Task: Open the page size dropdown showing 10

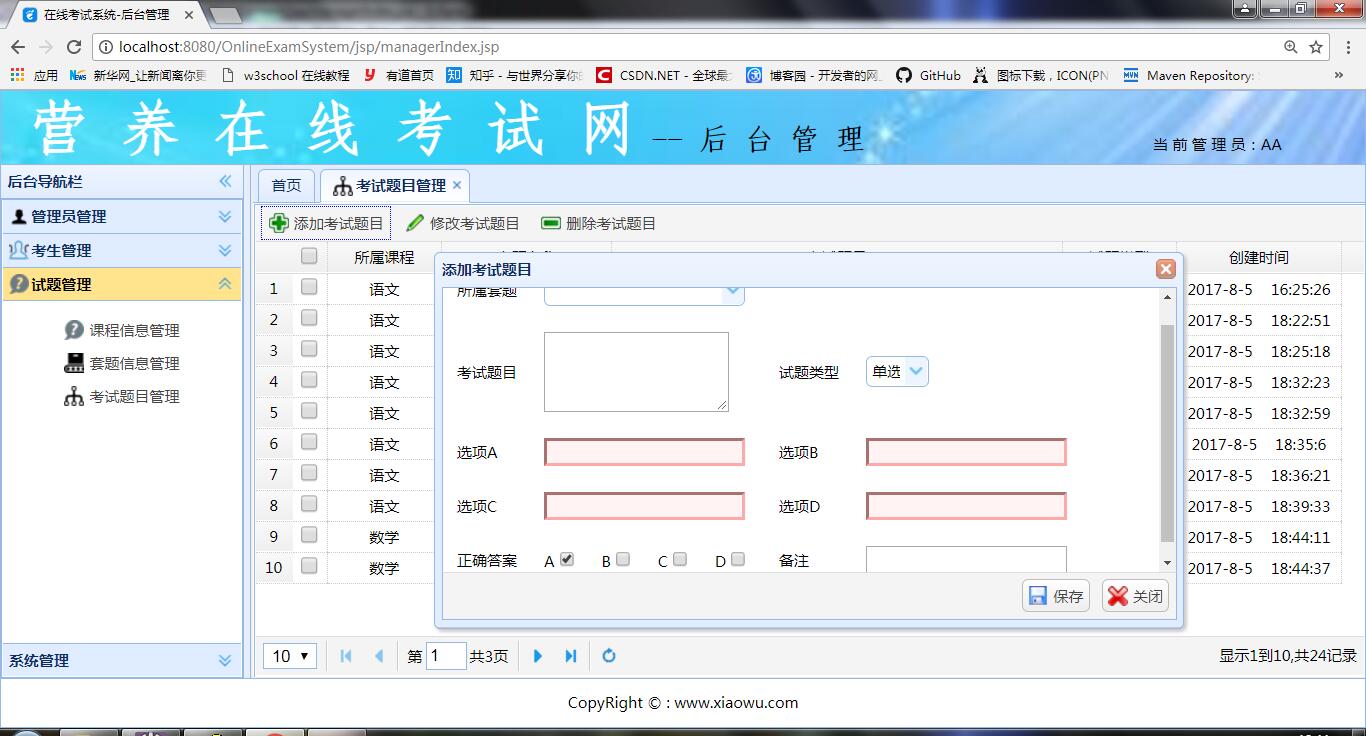Action: pyautogui.click(x=290, y=656)
